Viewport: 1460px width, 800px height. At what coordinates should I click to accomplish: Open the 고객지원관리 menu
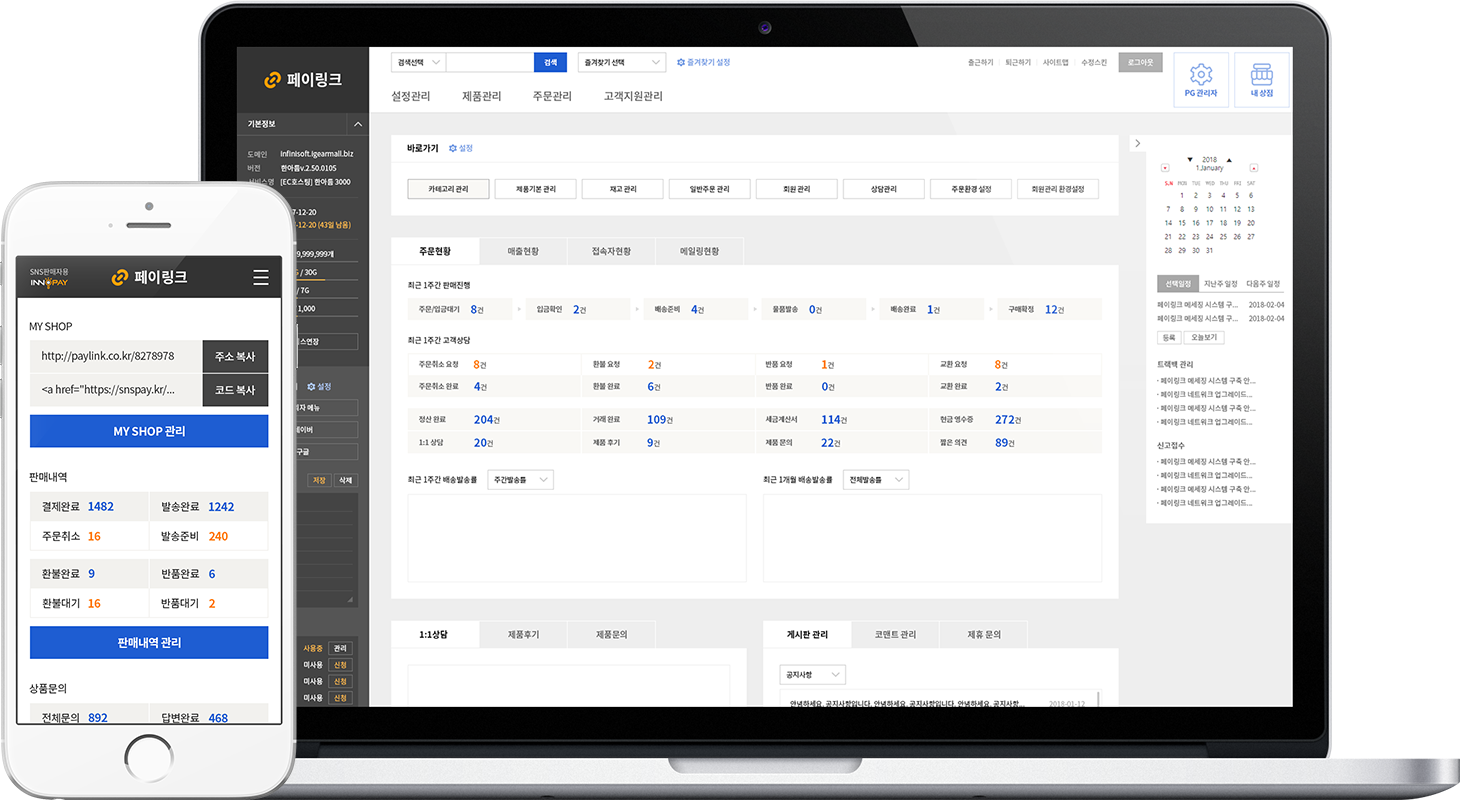click(633, 96)
